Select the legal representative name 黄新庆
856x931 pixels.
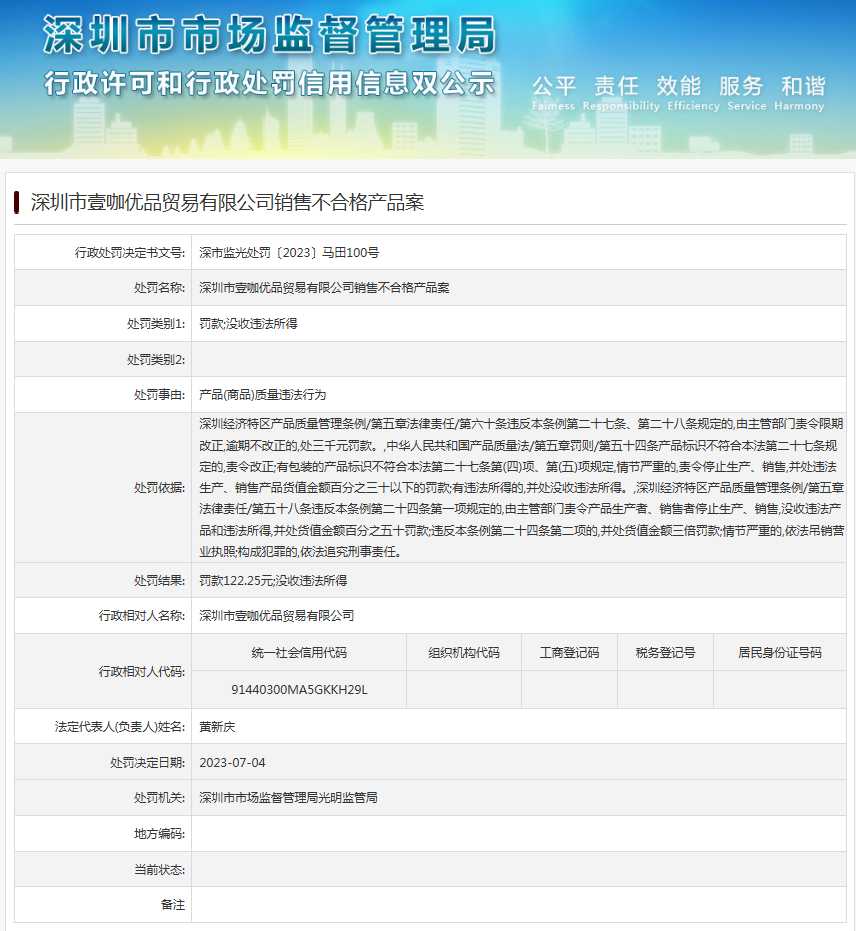pos(217,727)
